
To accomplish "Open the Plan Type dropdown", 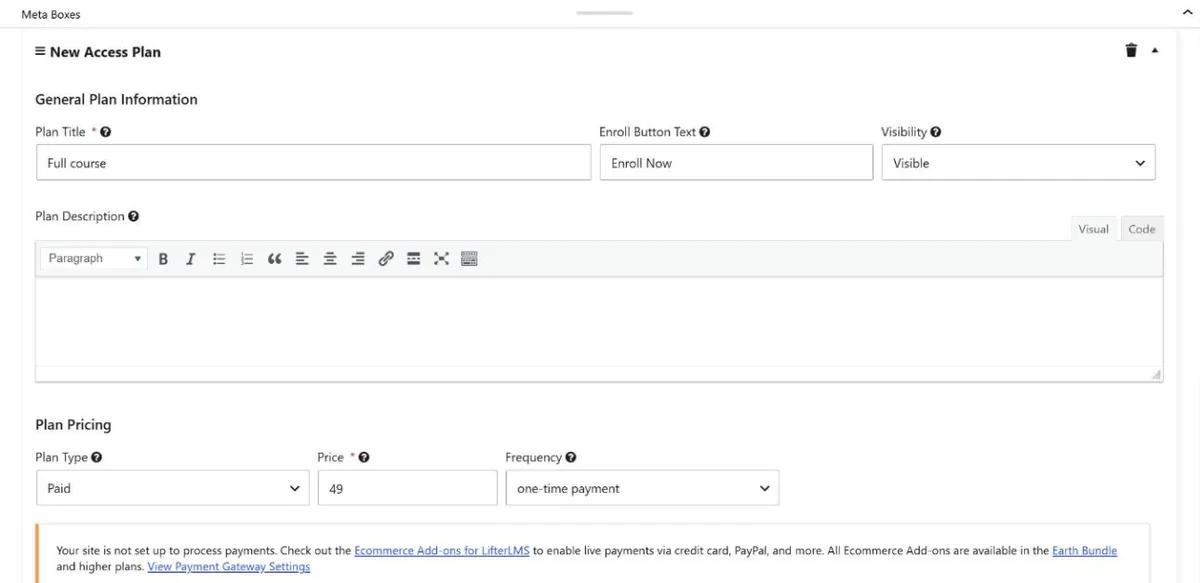I will click(x=172, y=488).
